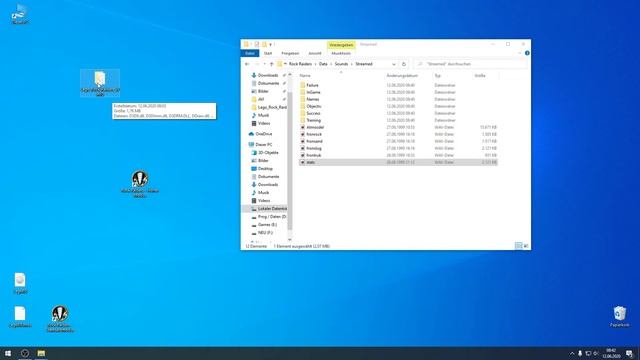Click the taskbar clock and date
Viewport: 640px width, 360px height.
(611, 353)
